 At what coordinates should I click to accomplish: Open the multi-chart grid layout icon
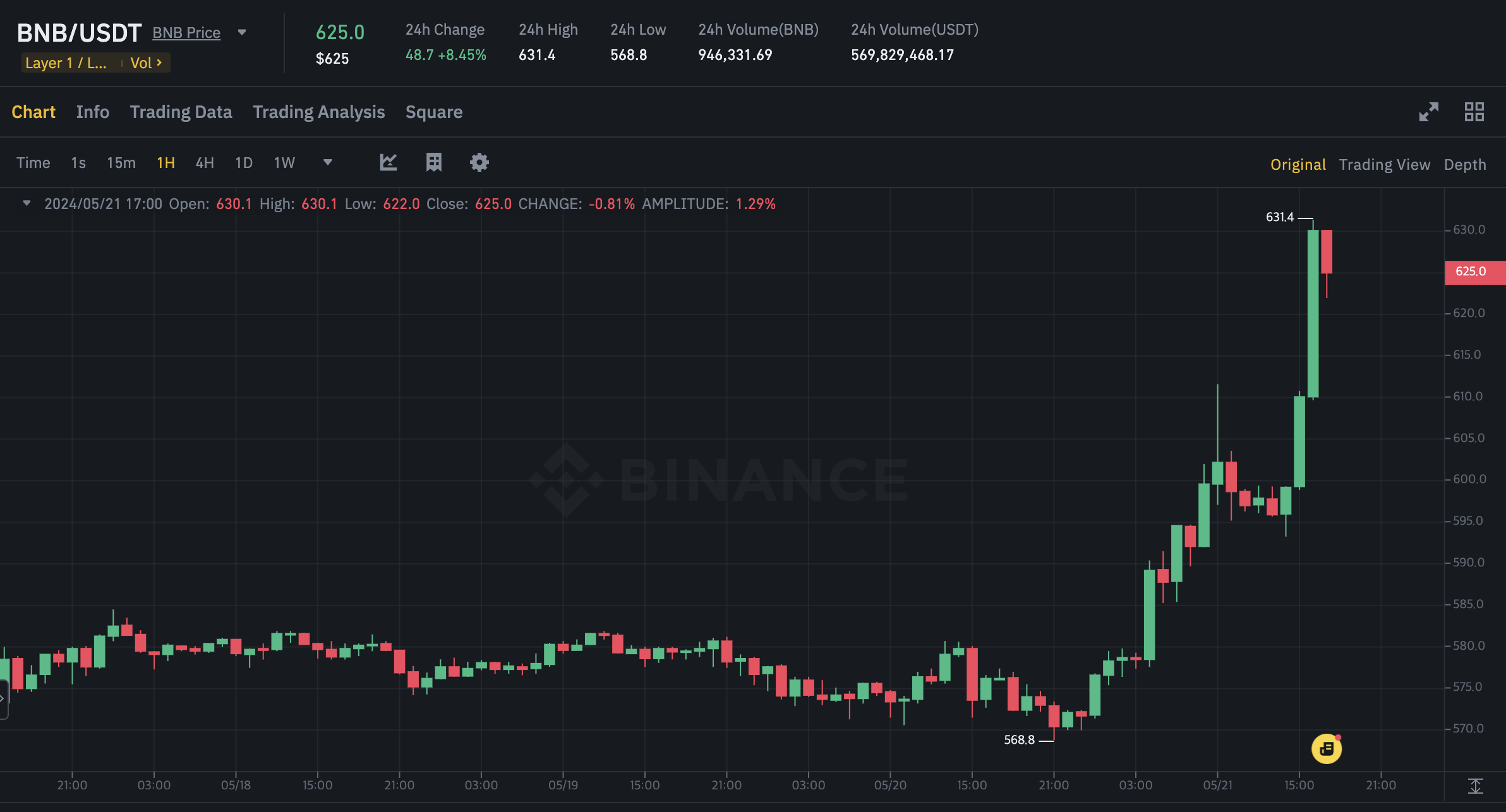pos(1474,112)
